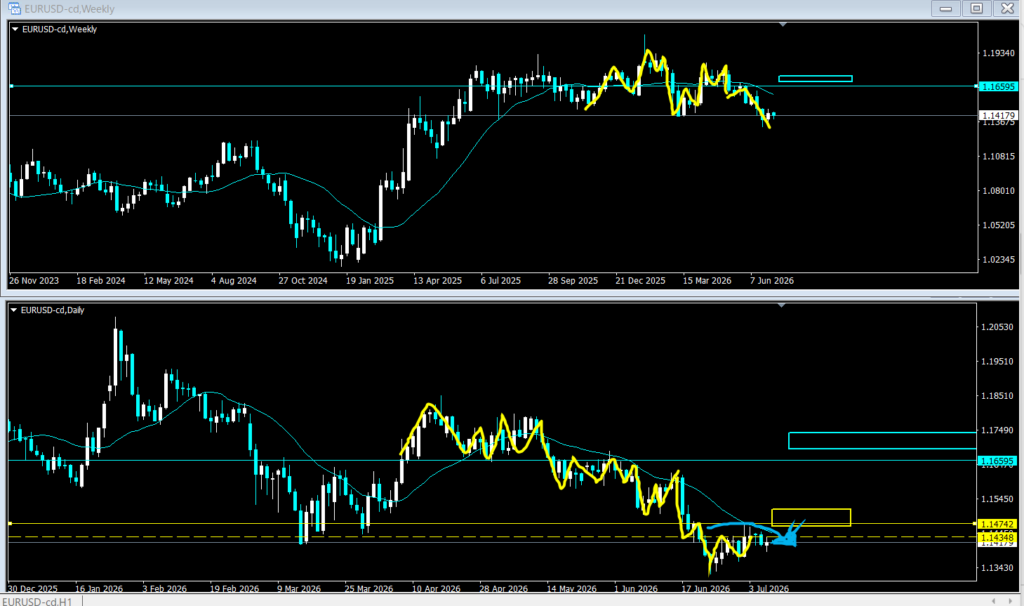This screenshot has width=1024, height=606.
Task: Click the restore window button in the title bar
Action: [976, 8]
